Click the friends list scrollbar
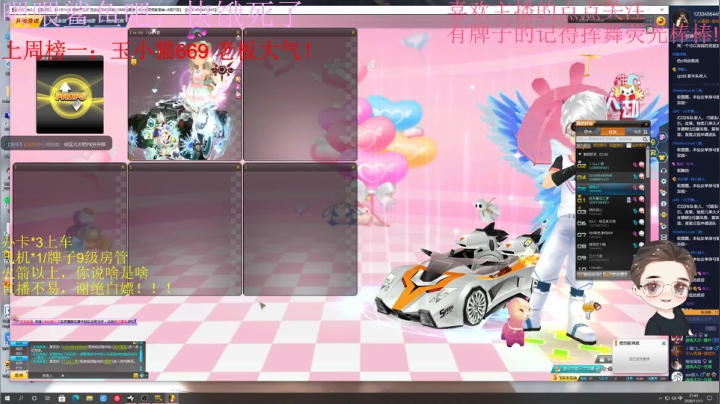This screenshot has width=720, height=404. 647,165
